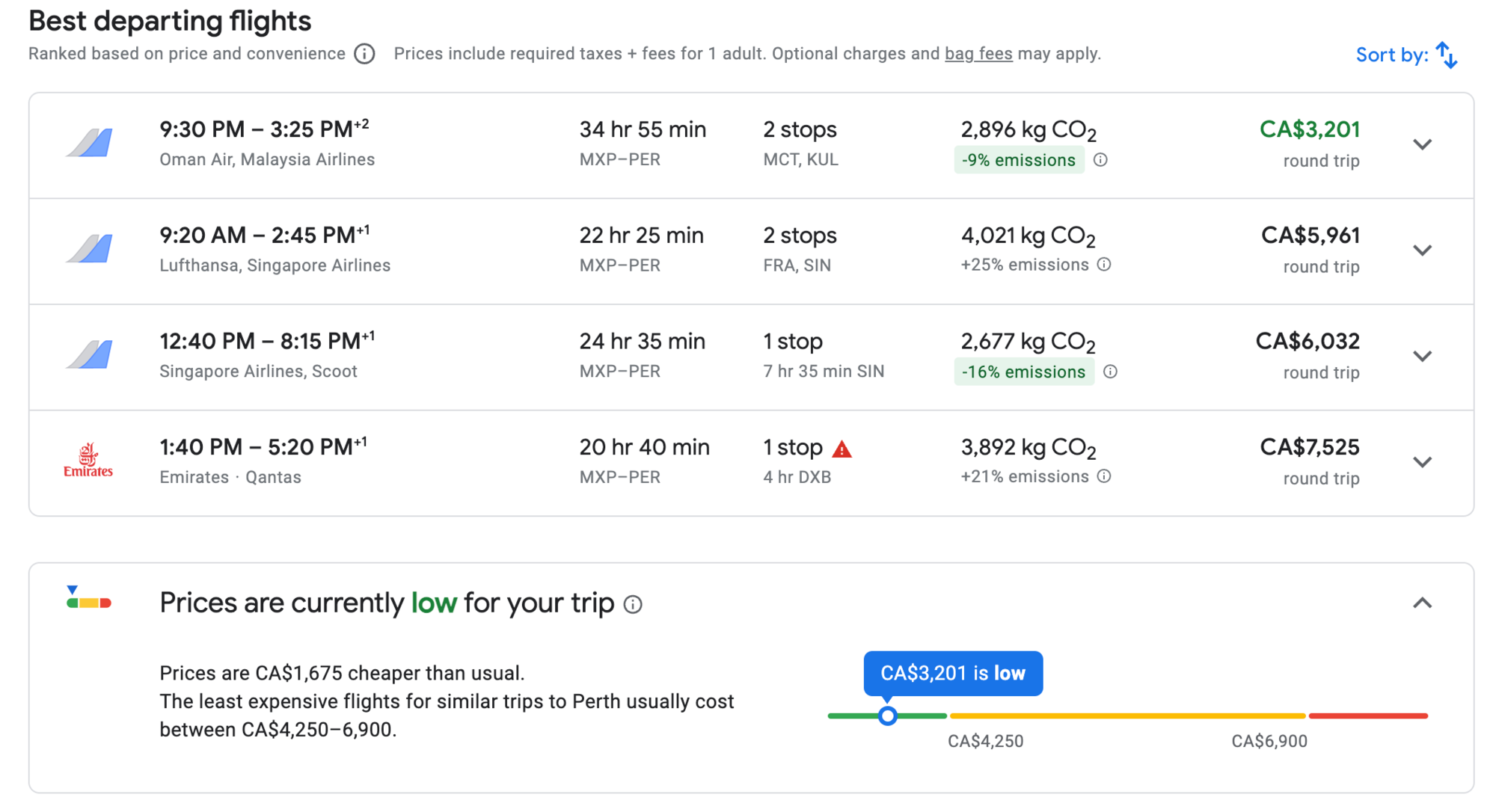Click the price level color bar icon
This screenshot has height=812, width=1496.
coord(88,599)
